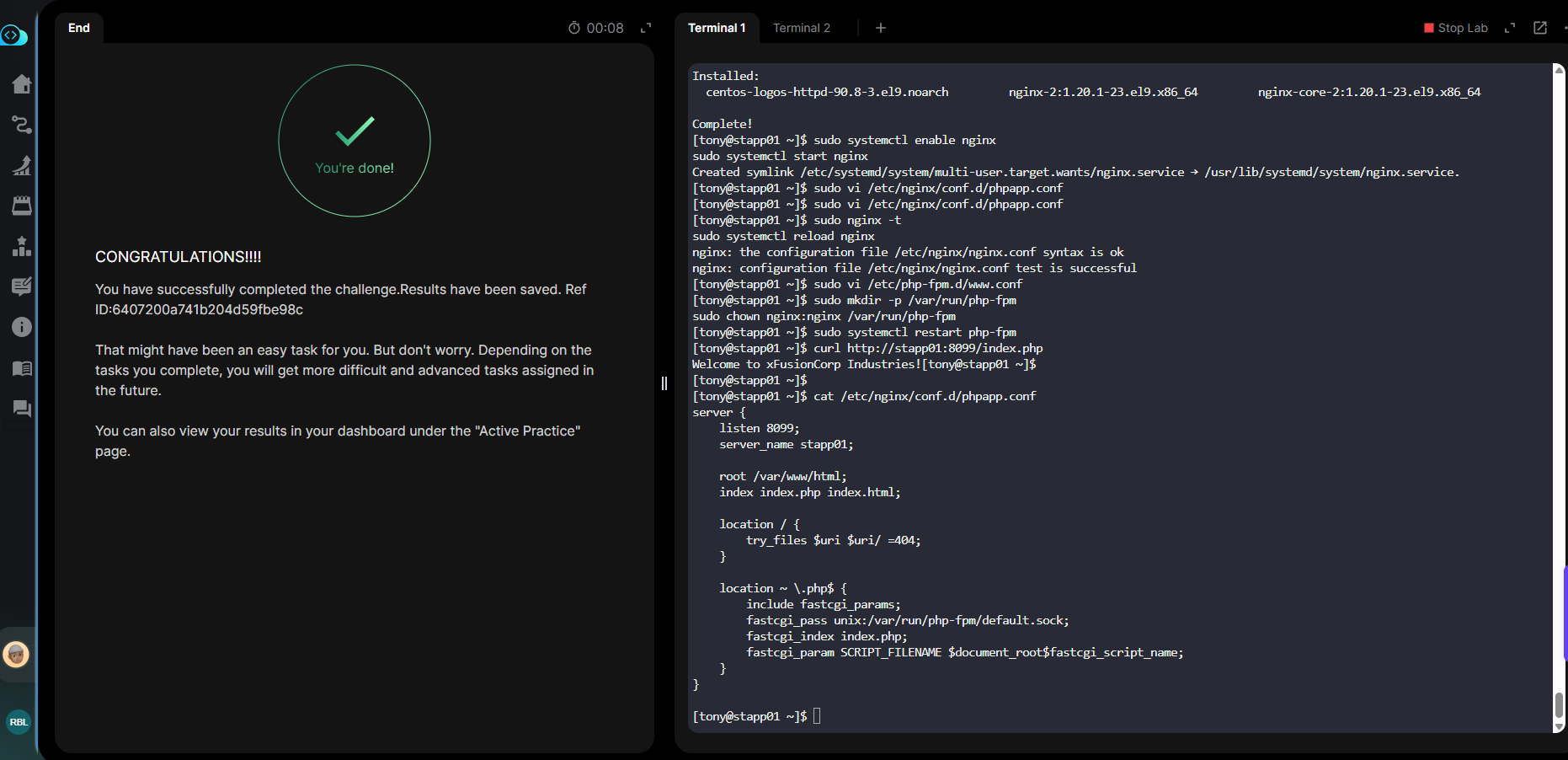Click the Ref ID 6407200a741b204d59fbe98c text
1568x760 pixels.
point(199,309)
